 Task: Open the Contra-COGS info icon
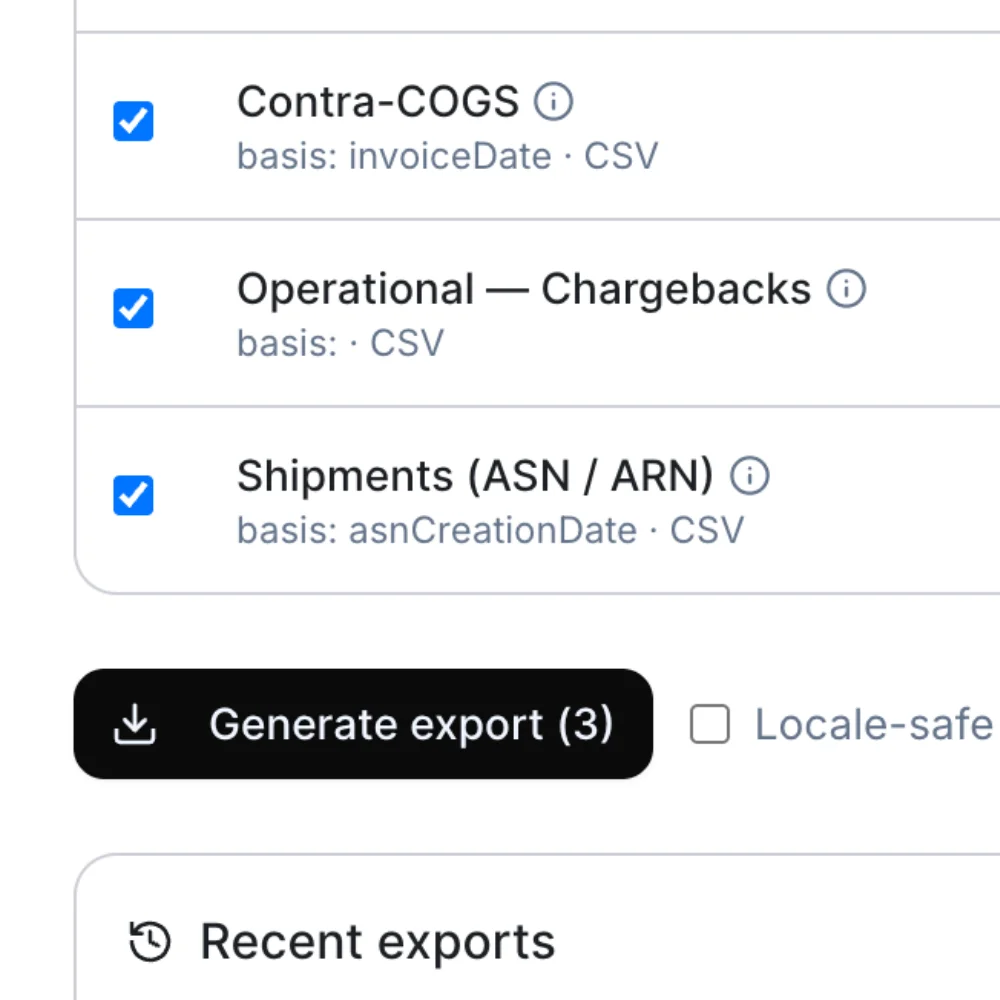553,101
